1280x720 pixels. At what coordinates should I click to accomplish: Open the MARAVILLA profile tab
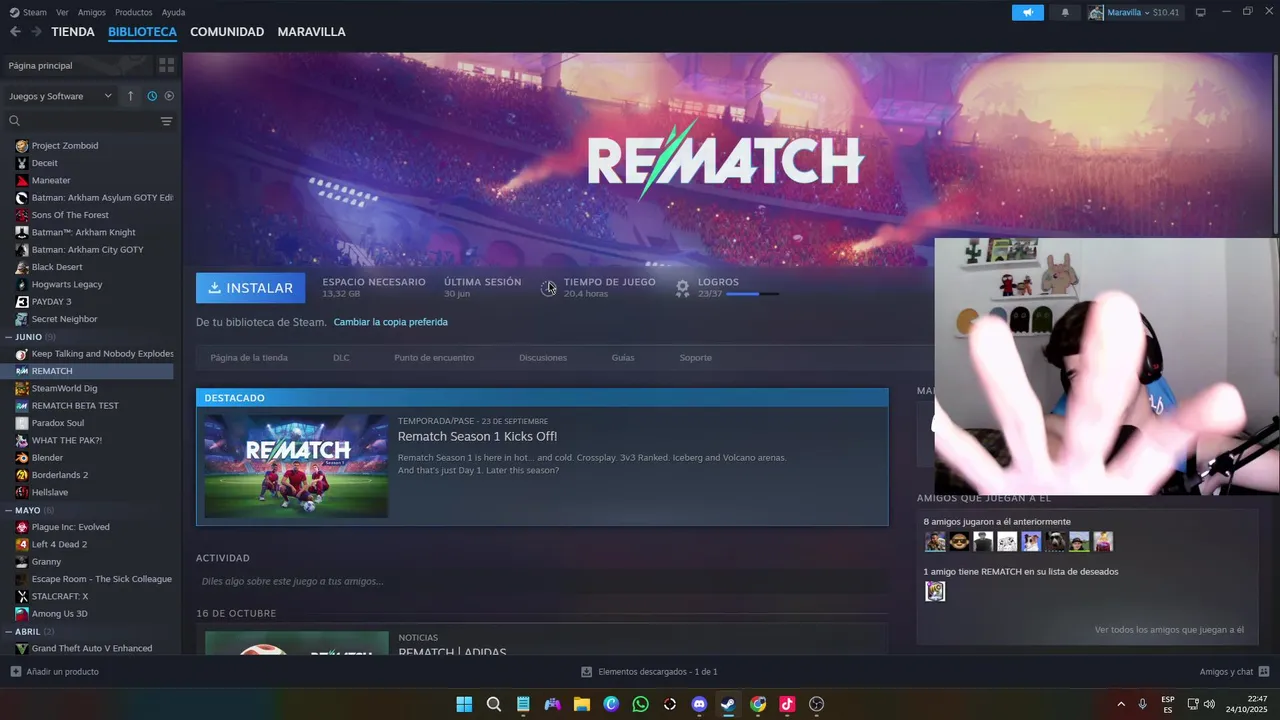tap(311, 32)
